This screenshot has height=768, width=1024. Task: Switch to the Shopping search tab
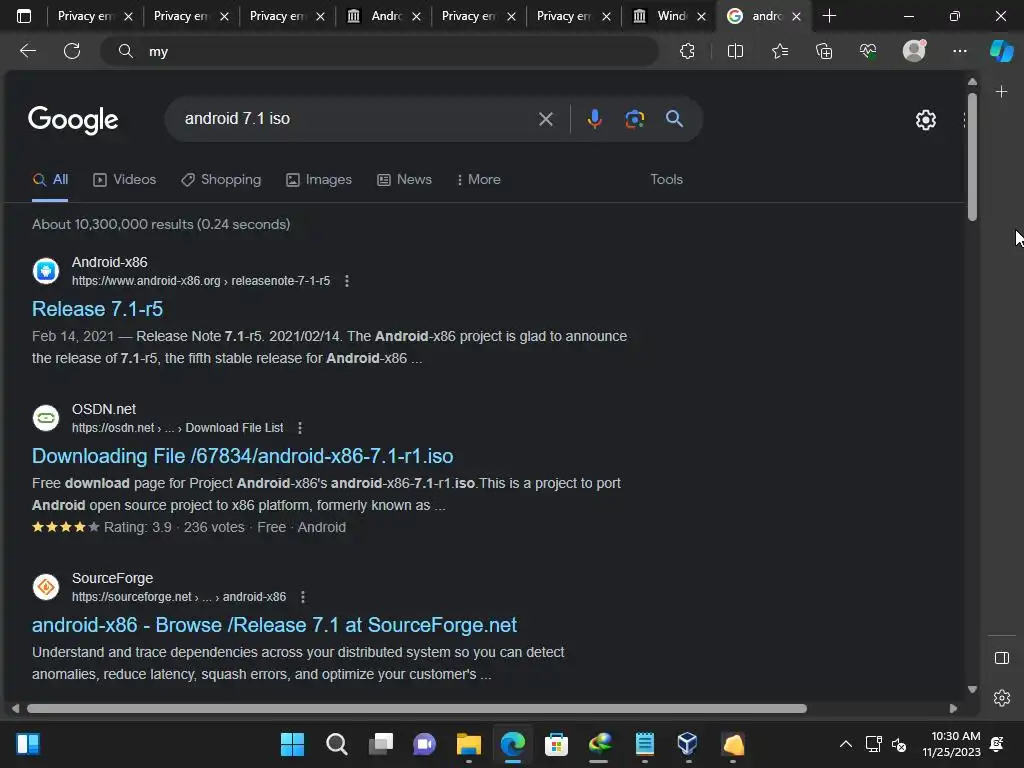(x=221, y=180)
